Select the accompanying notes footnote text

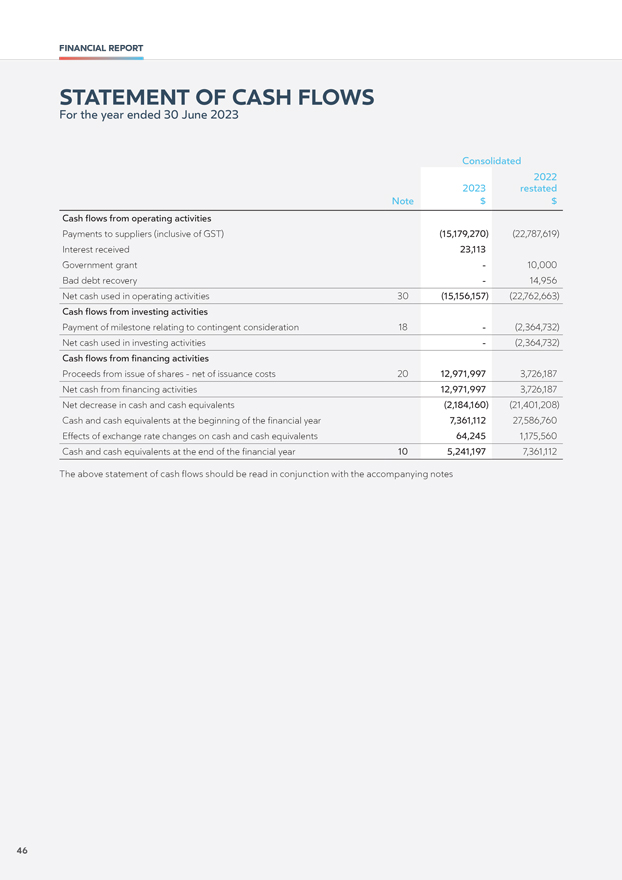(x=256, y=474)
